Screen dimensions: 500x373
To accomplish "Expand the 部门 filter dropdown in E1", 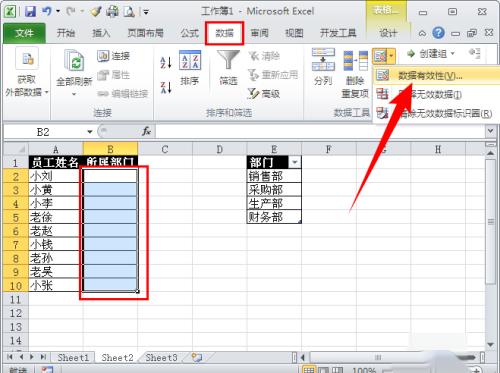I will (x=295, y=162).
